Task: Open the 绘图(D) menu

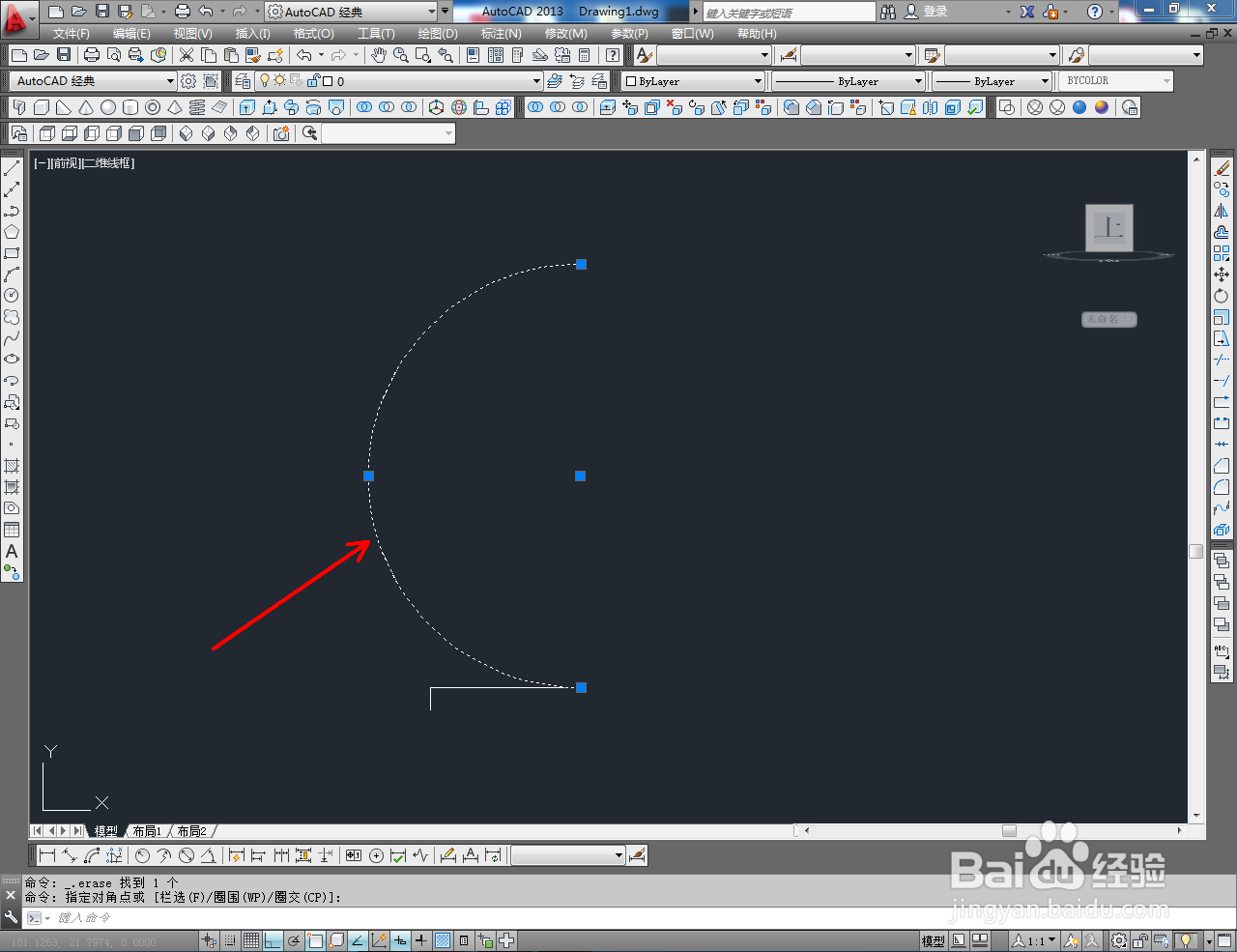Action: click(x=438, y=33)
